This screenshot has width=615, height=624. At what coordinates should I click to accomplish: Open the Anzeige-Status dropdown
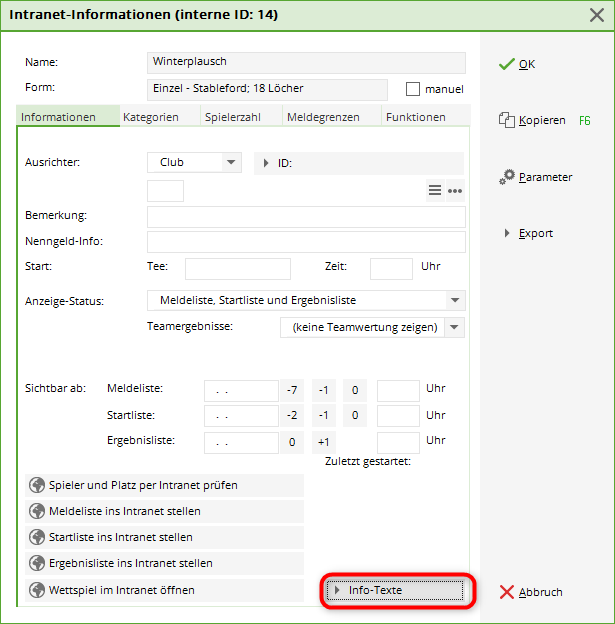[x=455, y=300]
